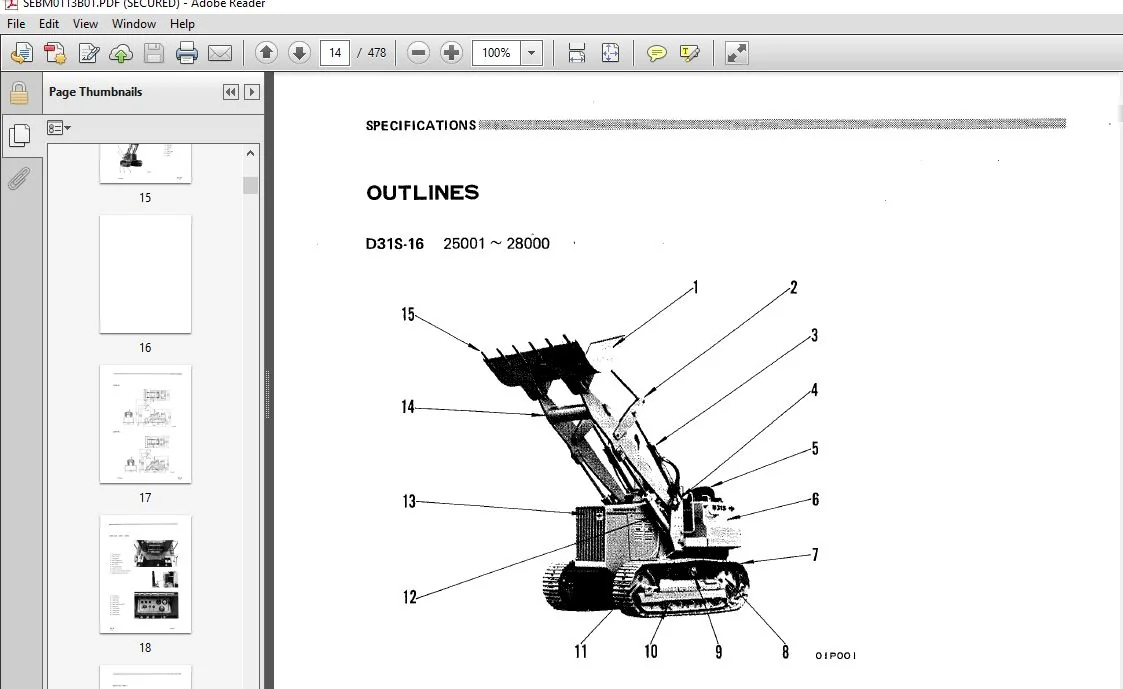Screen dimensions: 1123x689
Task: Click the Page Thumbnails panel title
Action: point(95,92)
